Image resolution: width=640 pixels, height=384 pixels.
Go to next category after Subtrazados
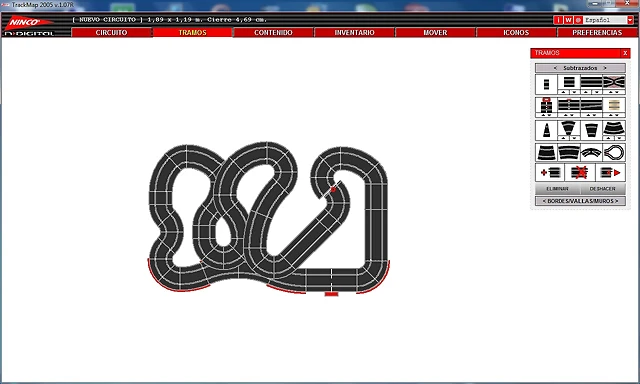(x=605, y=68)
